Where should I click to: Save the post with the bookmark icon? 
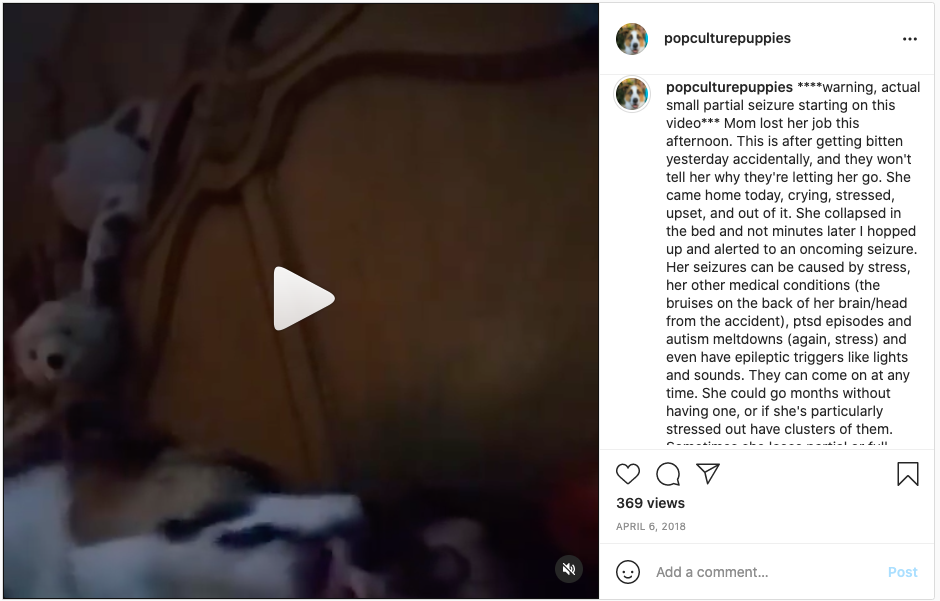pyautogui.click(x=908, y=473)
